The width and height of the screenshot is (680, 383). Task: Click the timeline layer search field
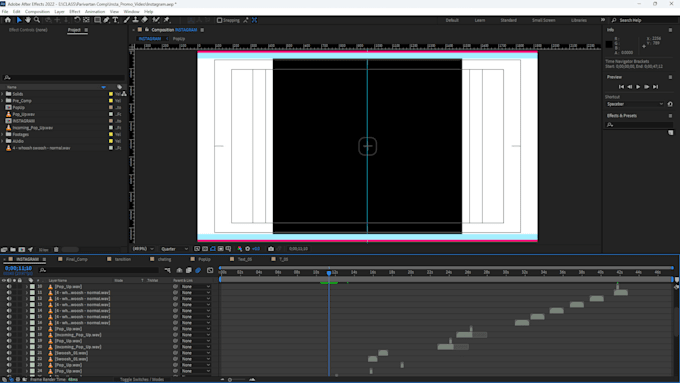click(99, 270)
